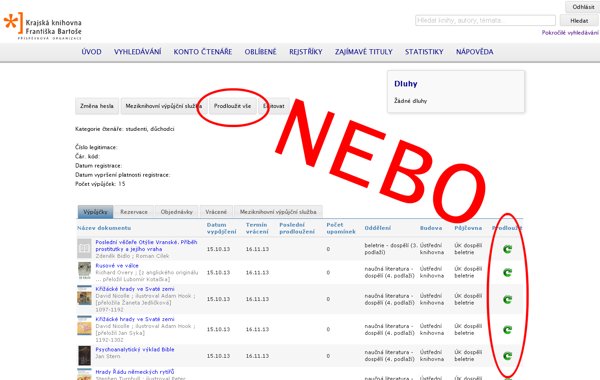Open cover thumbnail of Křižácké hrady 1192-1302

coord(84,325)
